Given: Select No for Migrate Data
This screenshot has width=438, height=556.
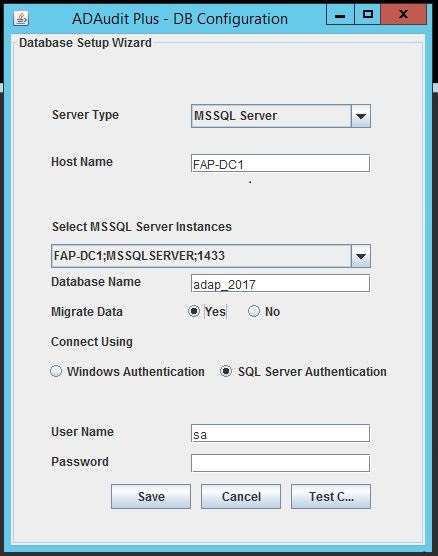Looking at the screenshot, I should point(254,311).
